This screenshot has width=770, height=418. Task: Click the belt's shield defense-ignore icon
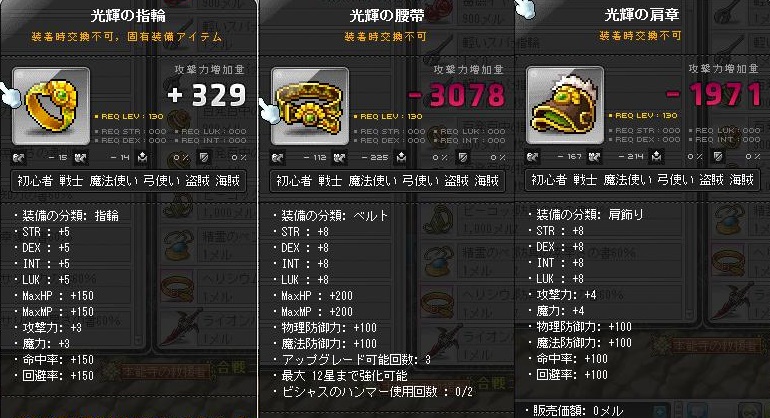coord(463,157)
